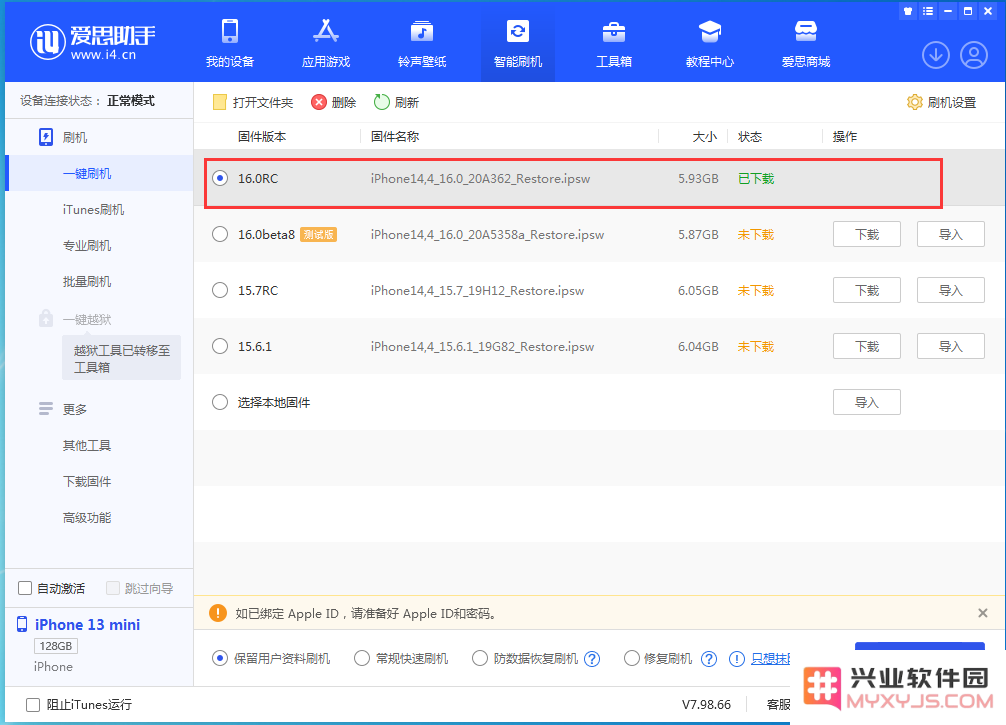Click the user account profile icon
1006x725 pixels.
[x=973, y=55]
